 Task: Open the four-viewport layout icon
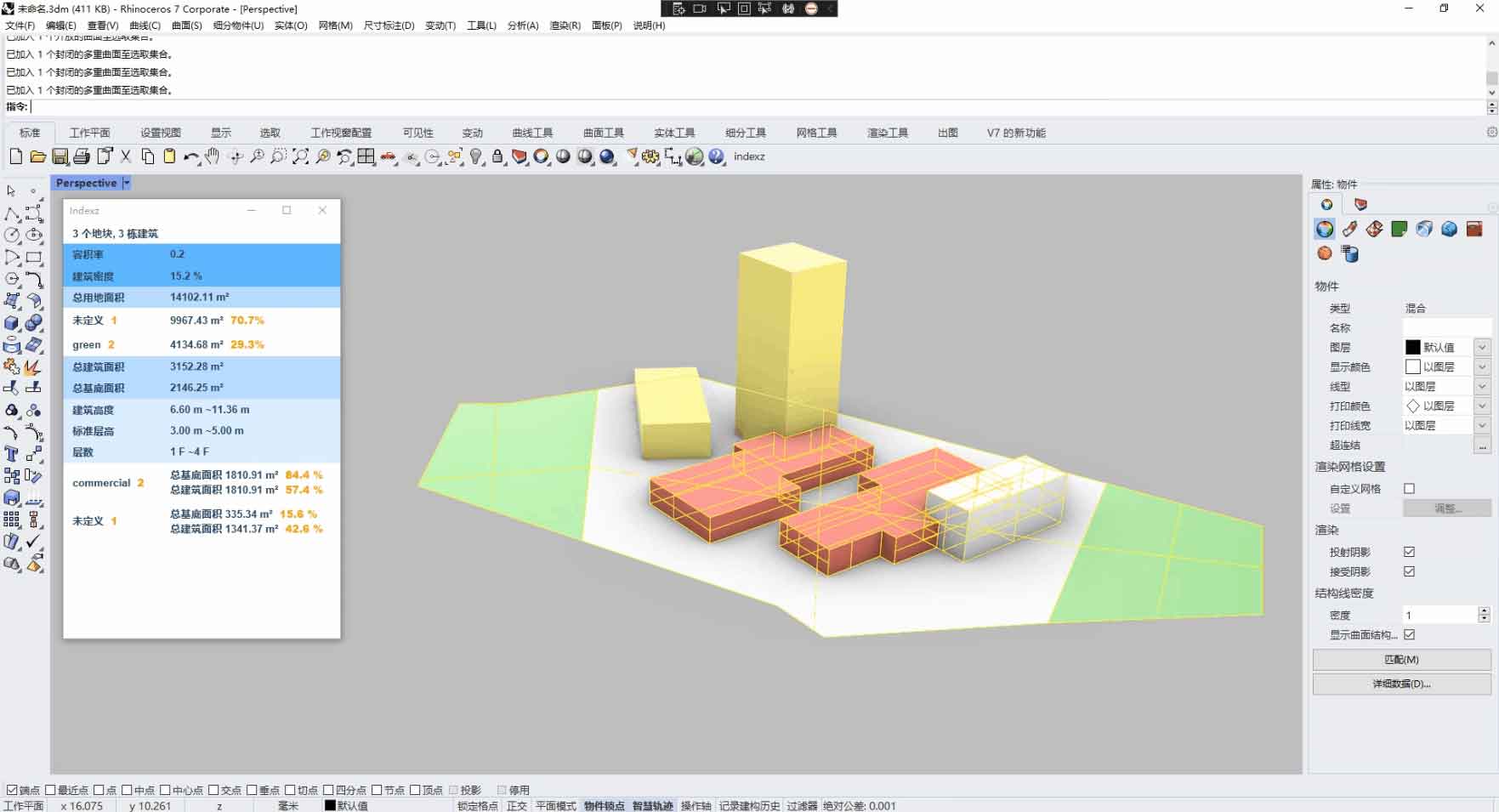(x=366, y=156)
